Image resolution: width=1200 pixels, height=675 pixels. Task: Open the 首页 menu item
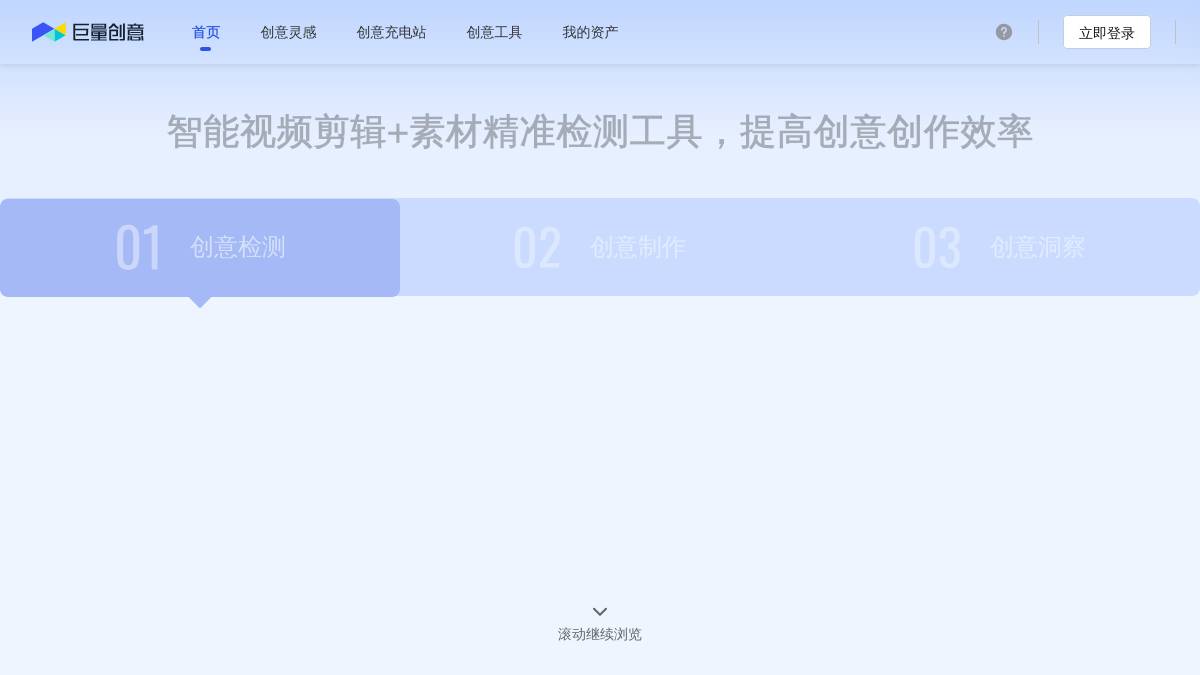[x=206, y=32]
